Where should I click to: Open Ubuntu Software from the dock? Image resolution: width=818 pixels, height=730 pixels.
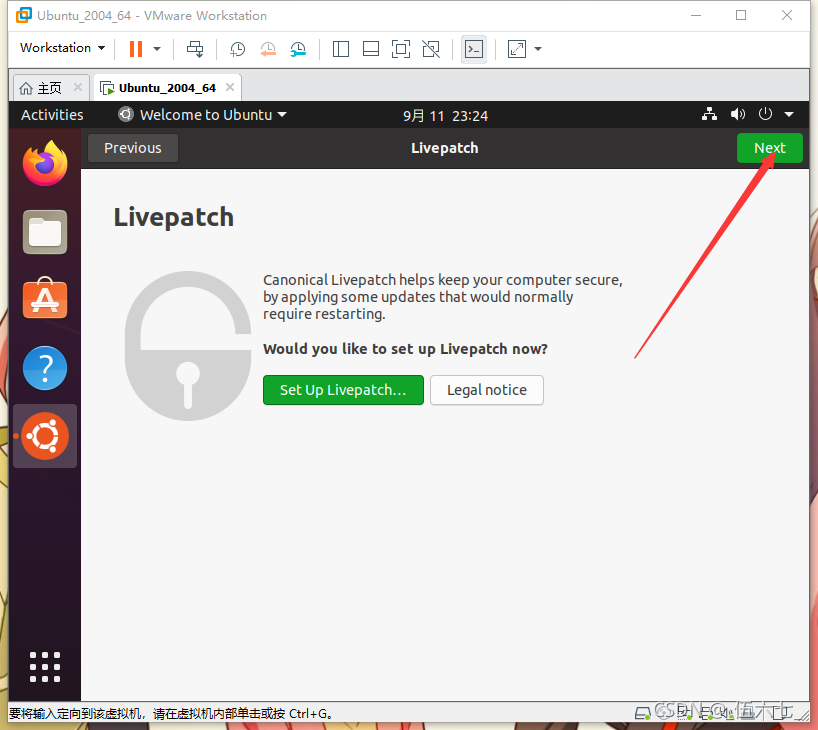point(45,298)
